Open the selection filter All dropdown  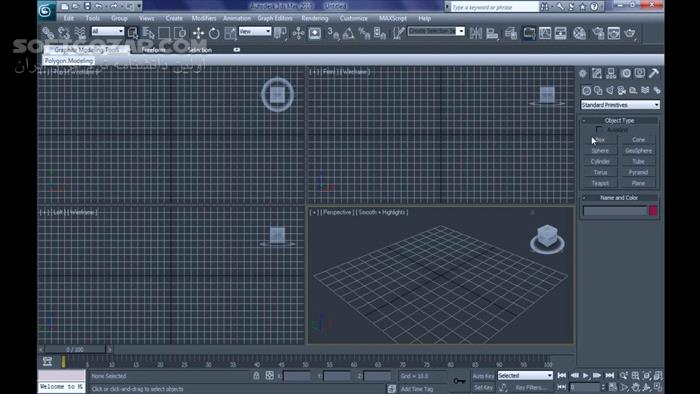108,31
